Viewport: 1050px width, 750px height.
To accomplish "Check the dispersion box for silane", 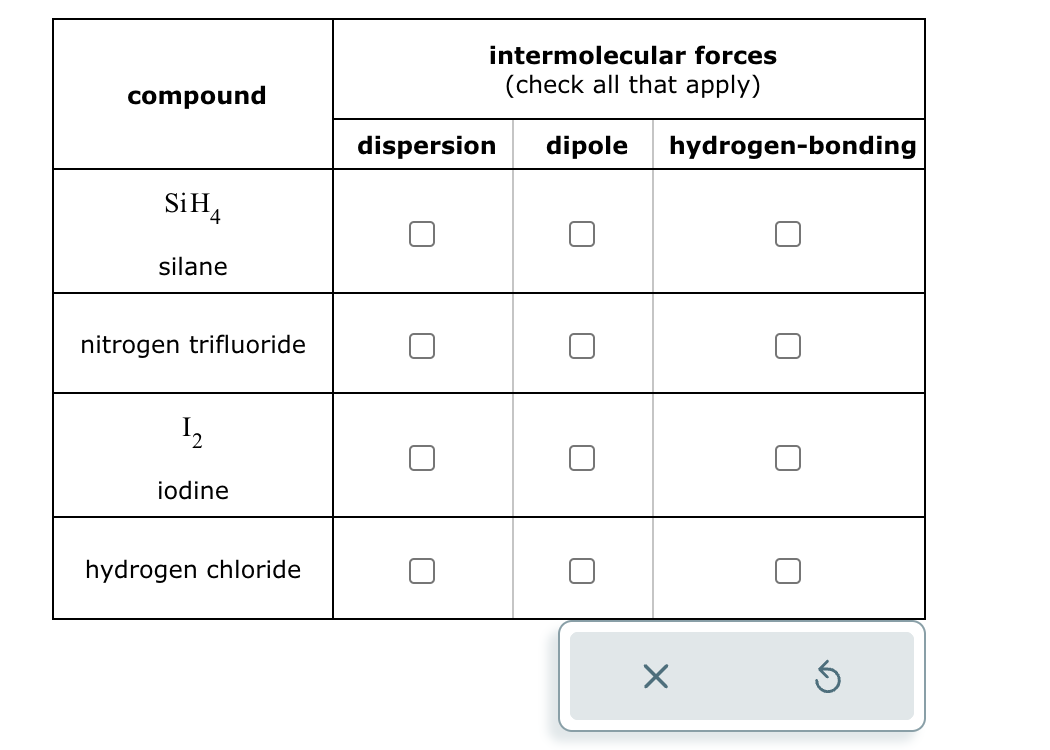I will click(x=422, y=233).
